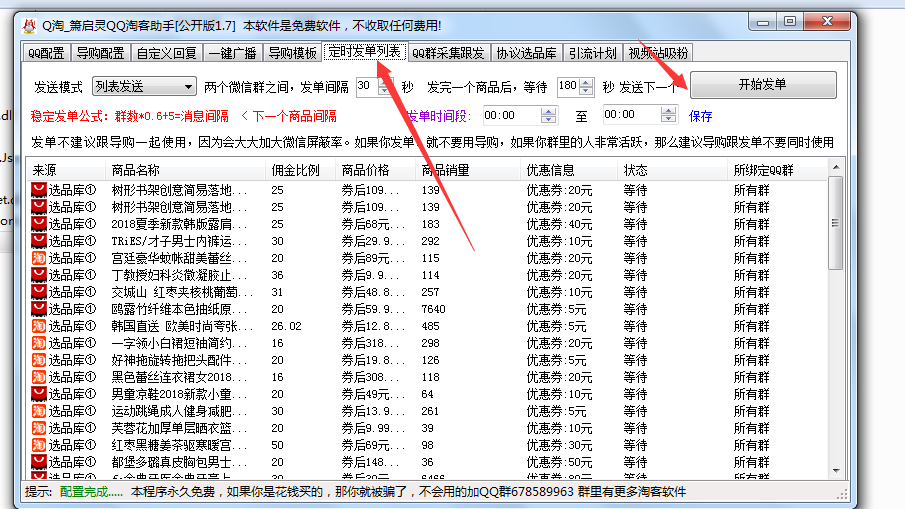
Task: Sort by the 所绑定QQ群 column header
Action: (777, 170)
